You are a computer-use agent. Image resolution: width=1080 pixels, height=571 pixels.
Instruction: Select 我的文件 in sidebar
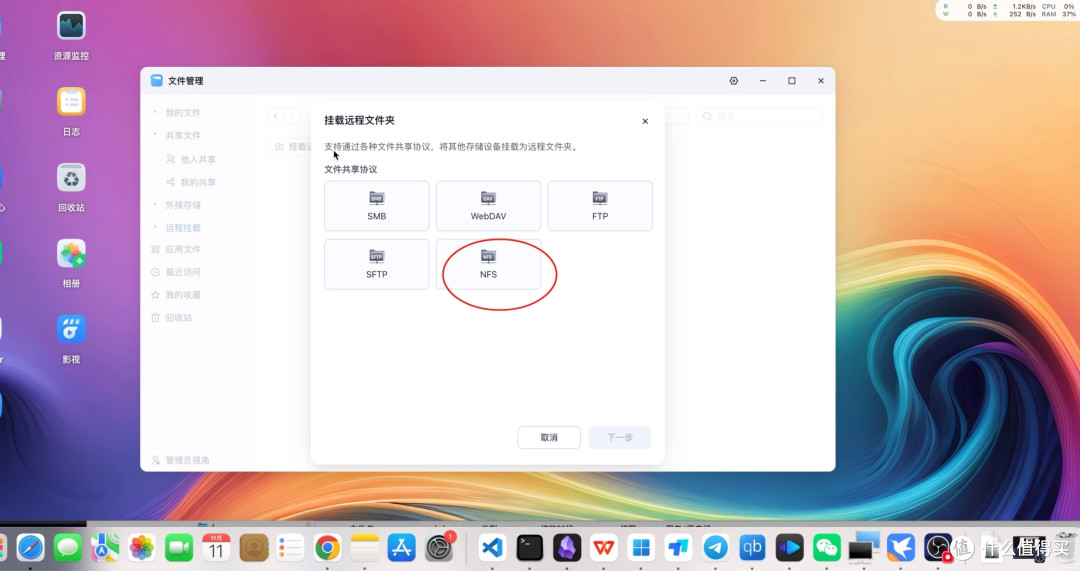point(183,112)
